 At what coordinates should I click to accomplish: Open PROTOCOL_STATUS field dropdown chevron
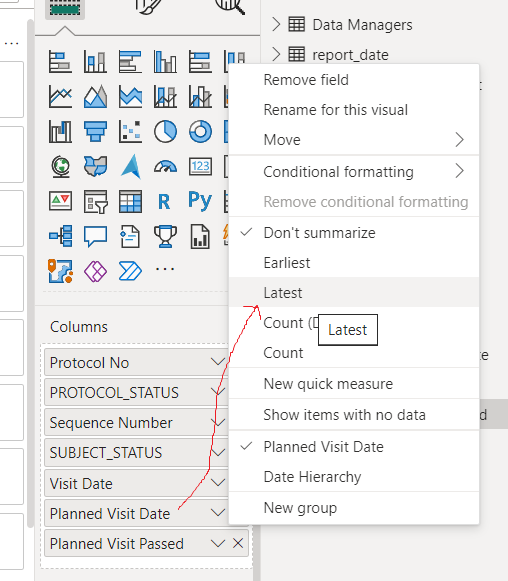click(218, 392)
